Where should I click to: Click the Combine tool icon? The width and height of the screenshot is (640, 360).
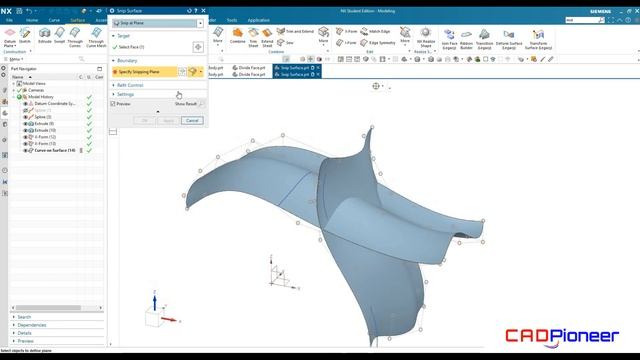237,36
